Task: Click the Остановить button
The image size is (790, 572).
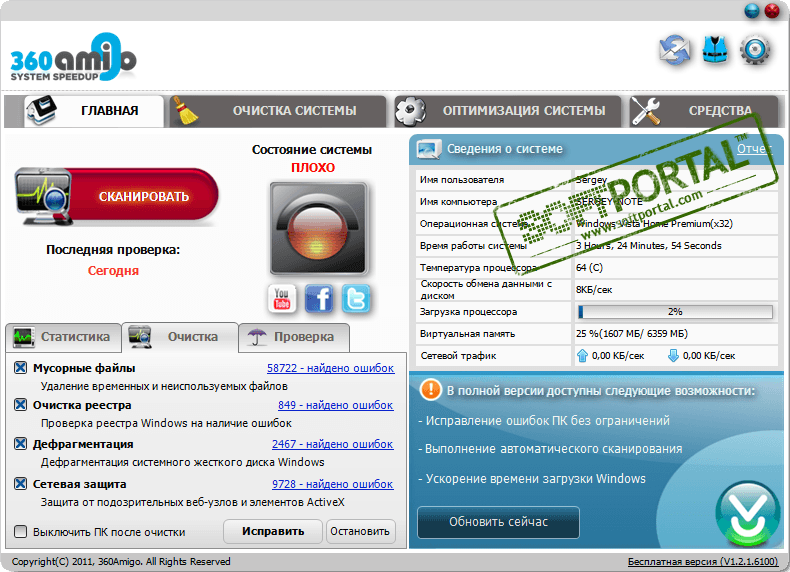Action: [360, 532]
